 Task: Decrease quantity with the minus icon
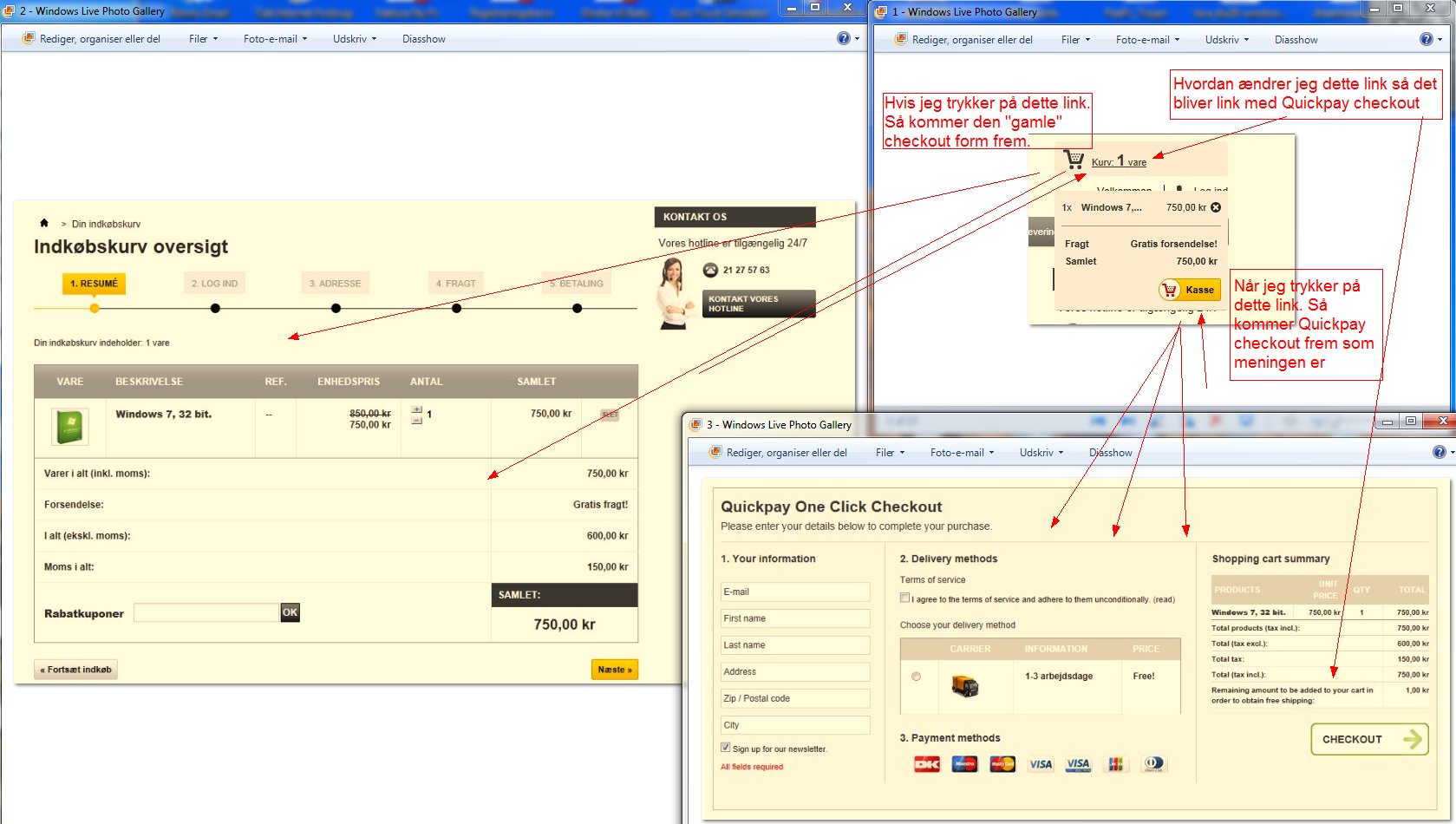coord(417,421)
